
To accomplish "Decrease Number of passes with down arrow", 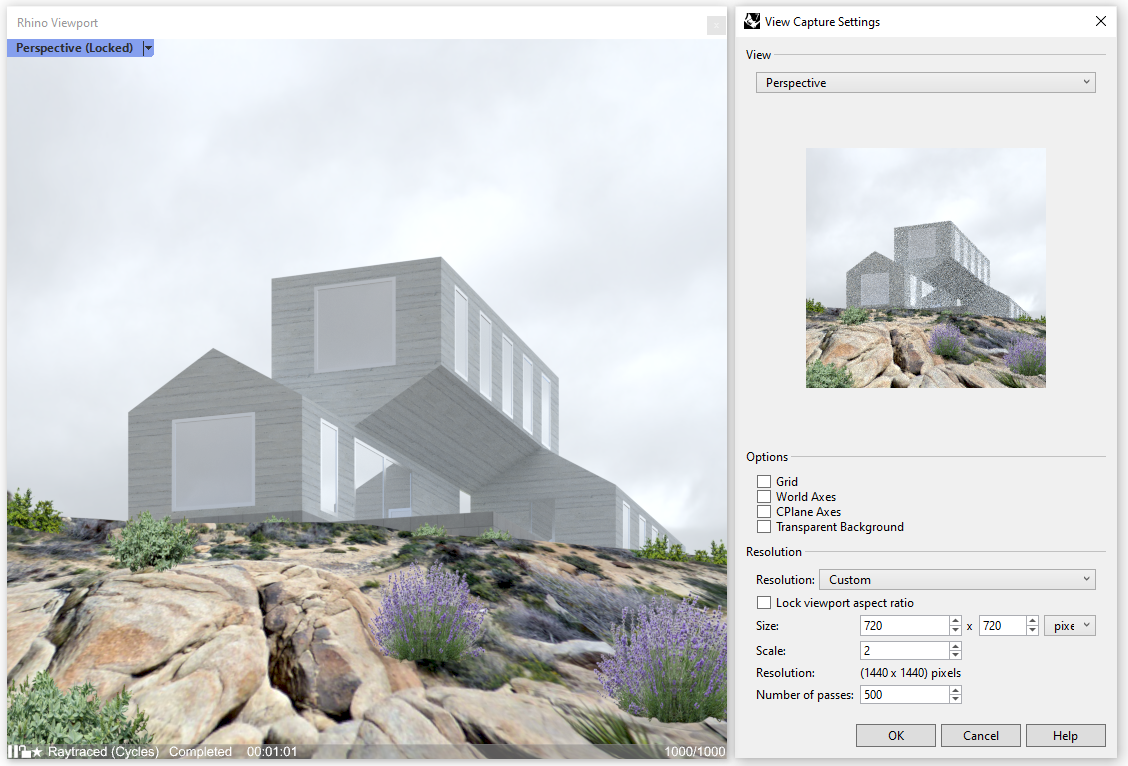I will [x=956, y=699].
